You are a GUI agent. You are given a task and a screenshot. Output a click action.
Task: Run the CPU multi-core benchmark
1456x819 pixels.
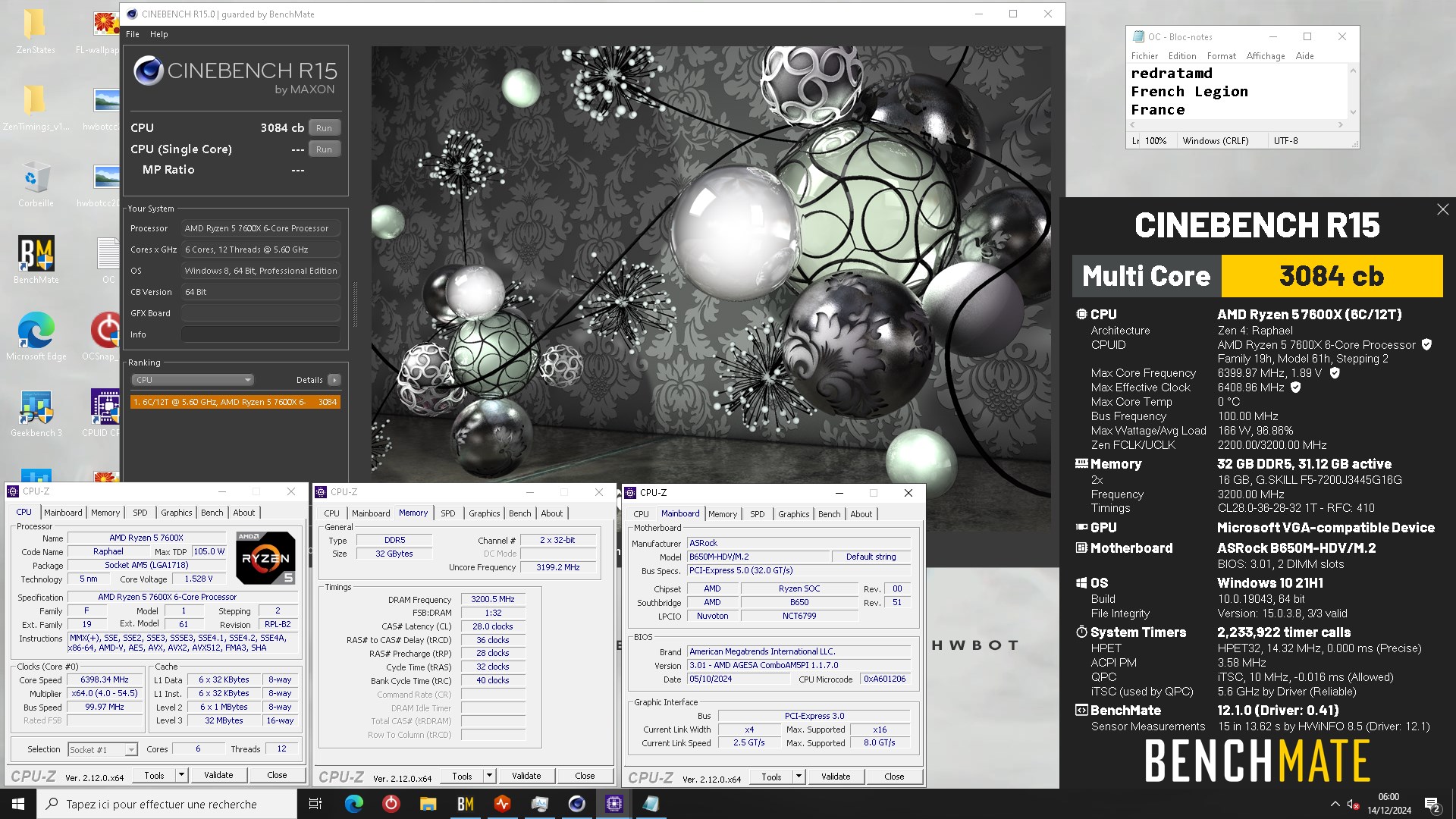324,128
